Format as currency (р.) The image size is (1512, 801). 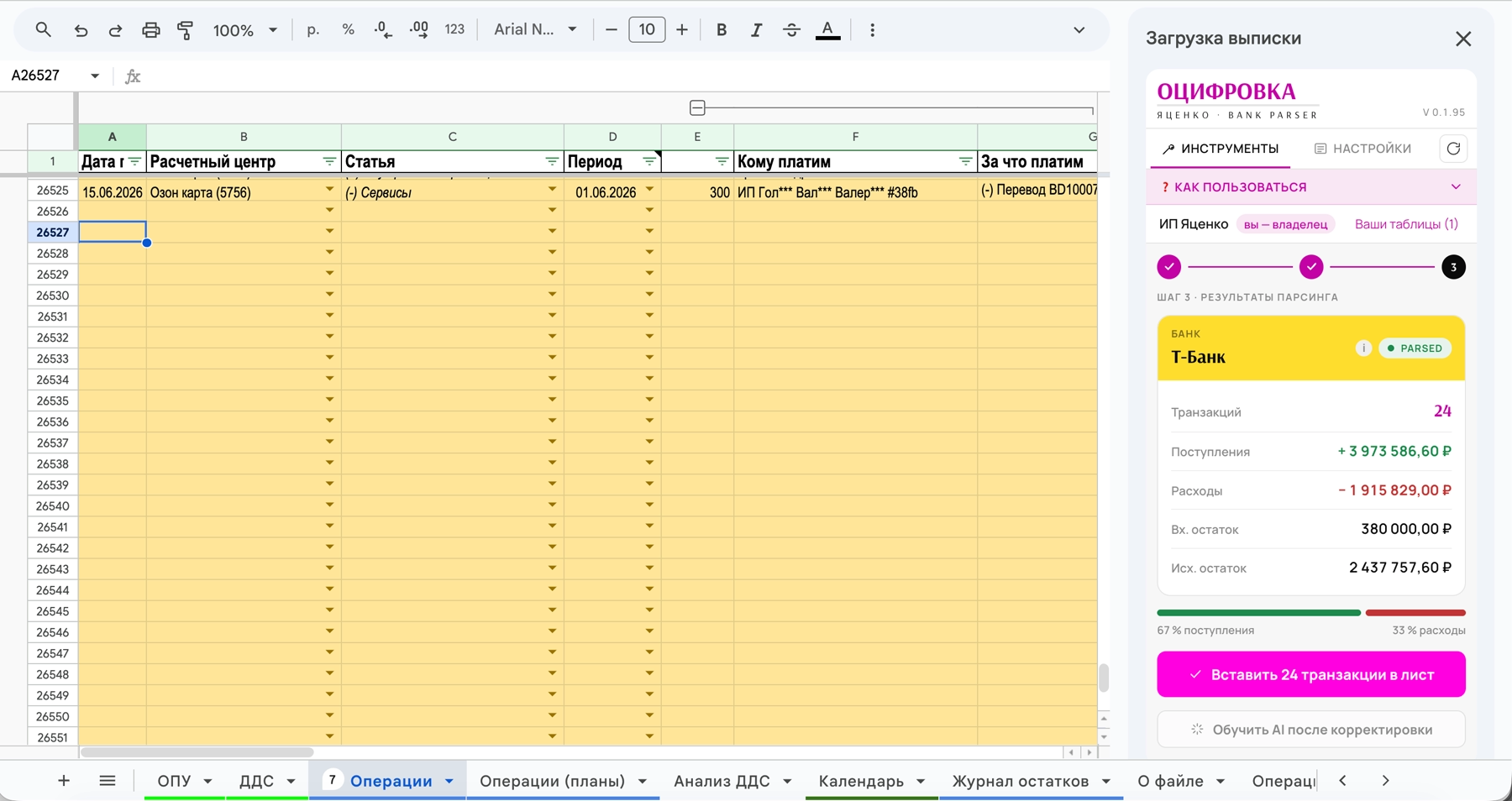[x=313, y=29]
